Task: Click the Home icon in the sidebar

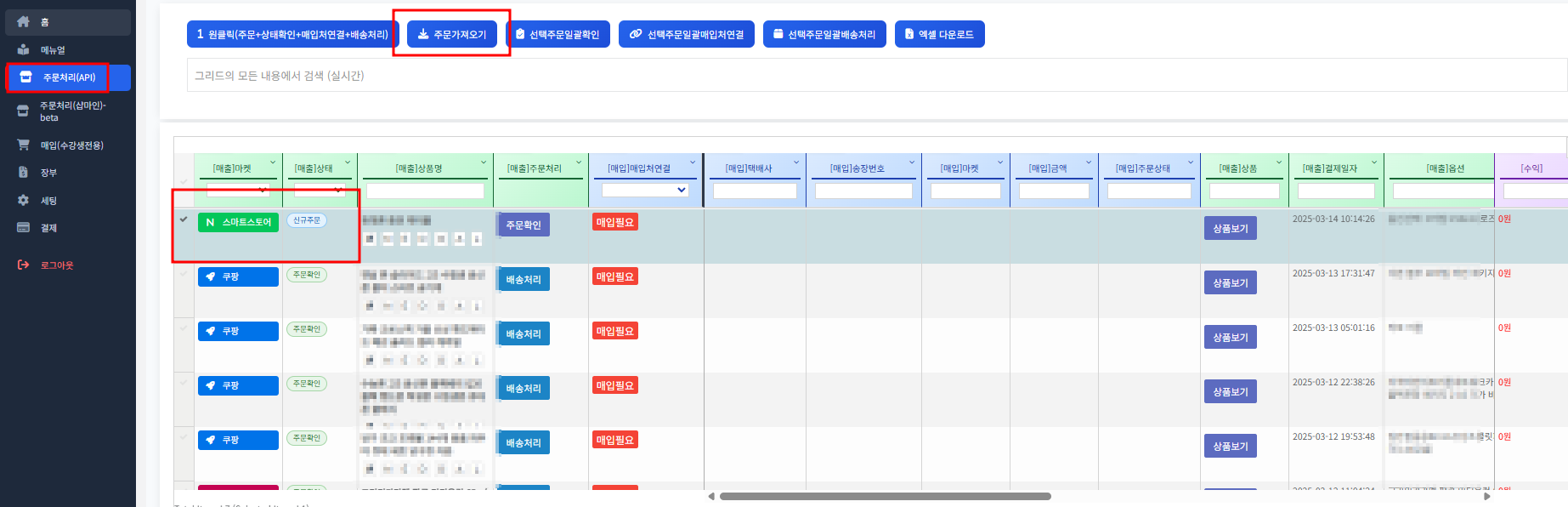Action: pyautogui.click(x=23, y=22)
